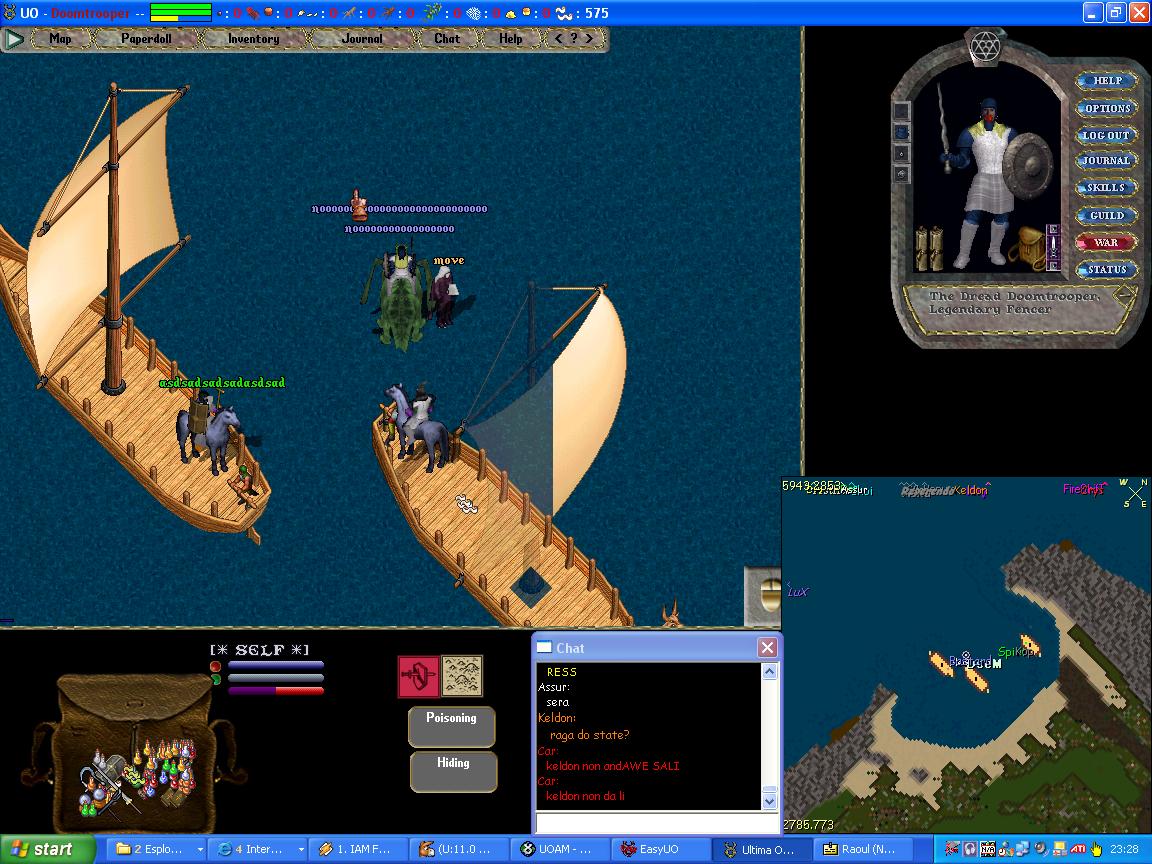1152x864 pixels.
Task: Click the tan map icon beside the red icon
Action: click(x=462, y=676)
